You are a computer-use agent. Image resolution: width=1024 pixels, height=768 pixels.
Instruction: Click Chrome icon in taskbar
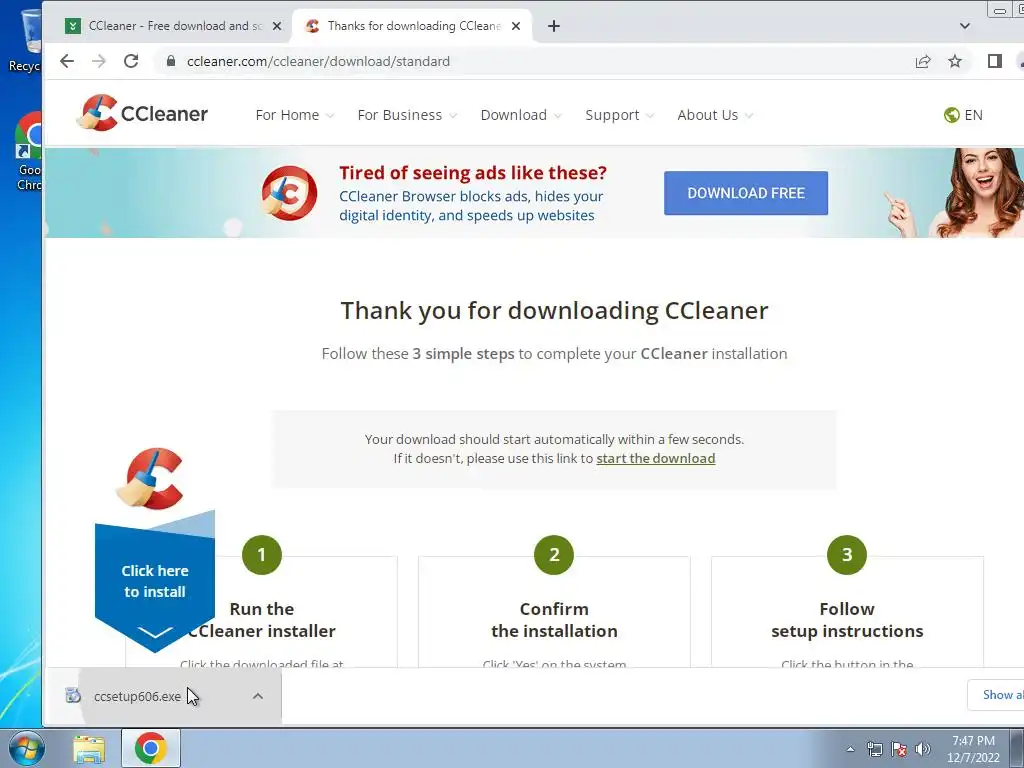pos(151,748)
